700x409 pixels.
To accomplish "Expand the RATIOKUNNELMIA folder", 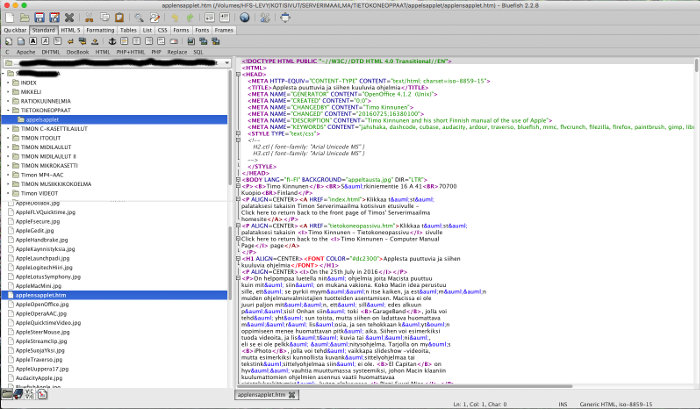I will pyautogui.click(x=8, y=101).
